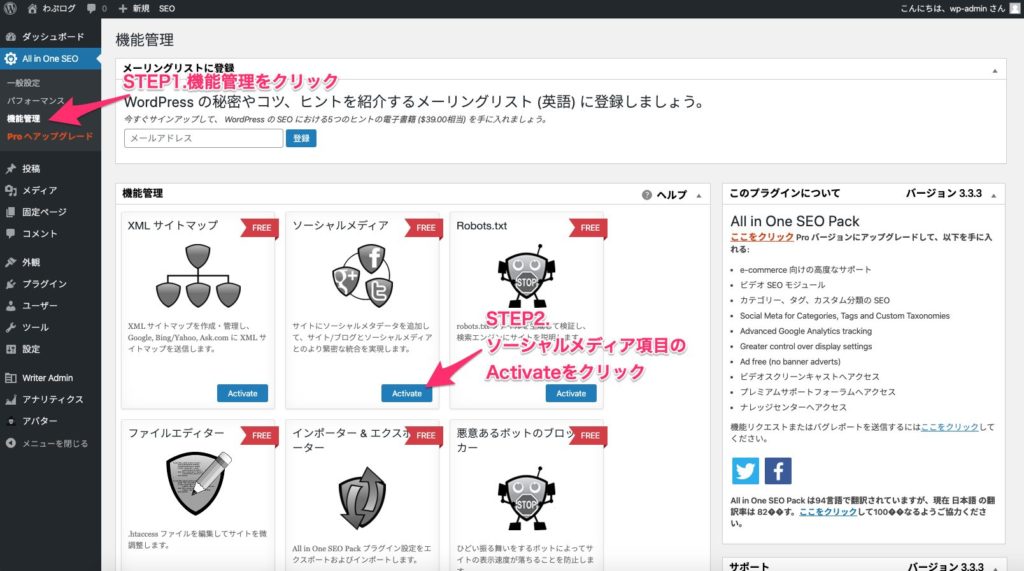This screenshot has height=571, width=1024.
Task: Open Writer Admin menu
Action: point(50,378)
